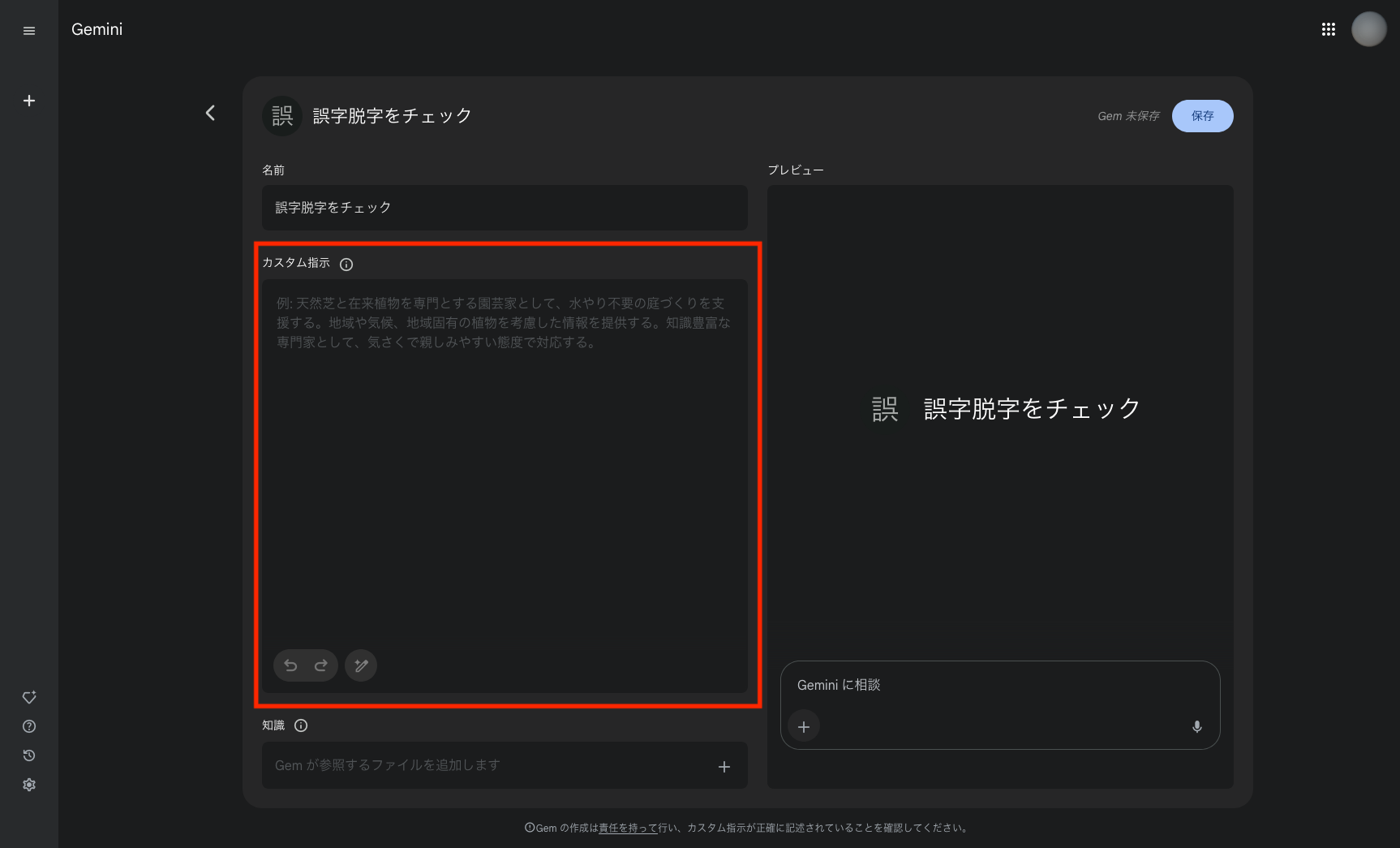Rewrite instructions using the magic pen icon
The width and height of the screenshot is (1400, 848).
tap(360, 665)
